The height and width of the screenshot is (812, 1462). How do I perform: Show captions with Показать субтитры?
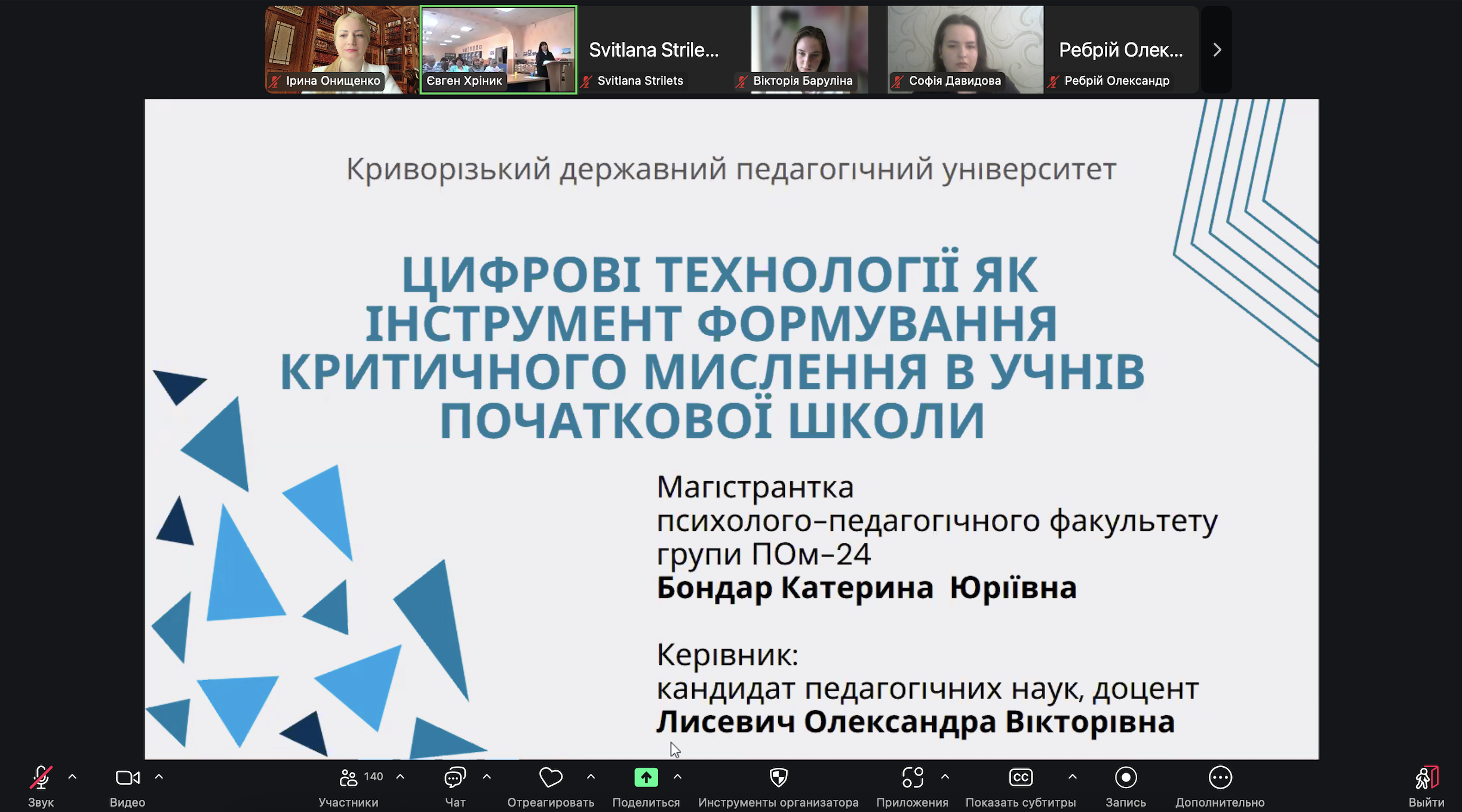pyautogui.click(x=1021, y=777)
